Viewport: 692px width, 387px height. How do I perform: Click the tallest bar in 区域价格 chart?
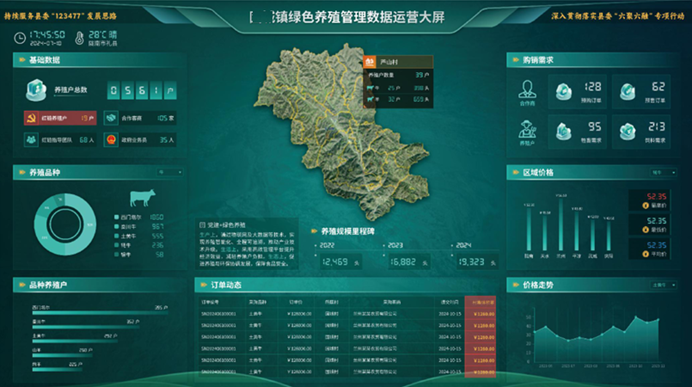(x=560, y=224)
